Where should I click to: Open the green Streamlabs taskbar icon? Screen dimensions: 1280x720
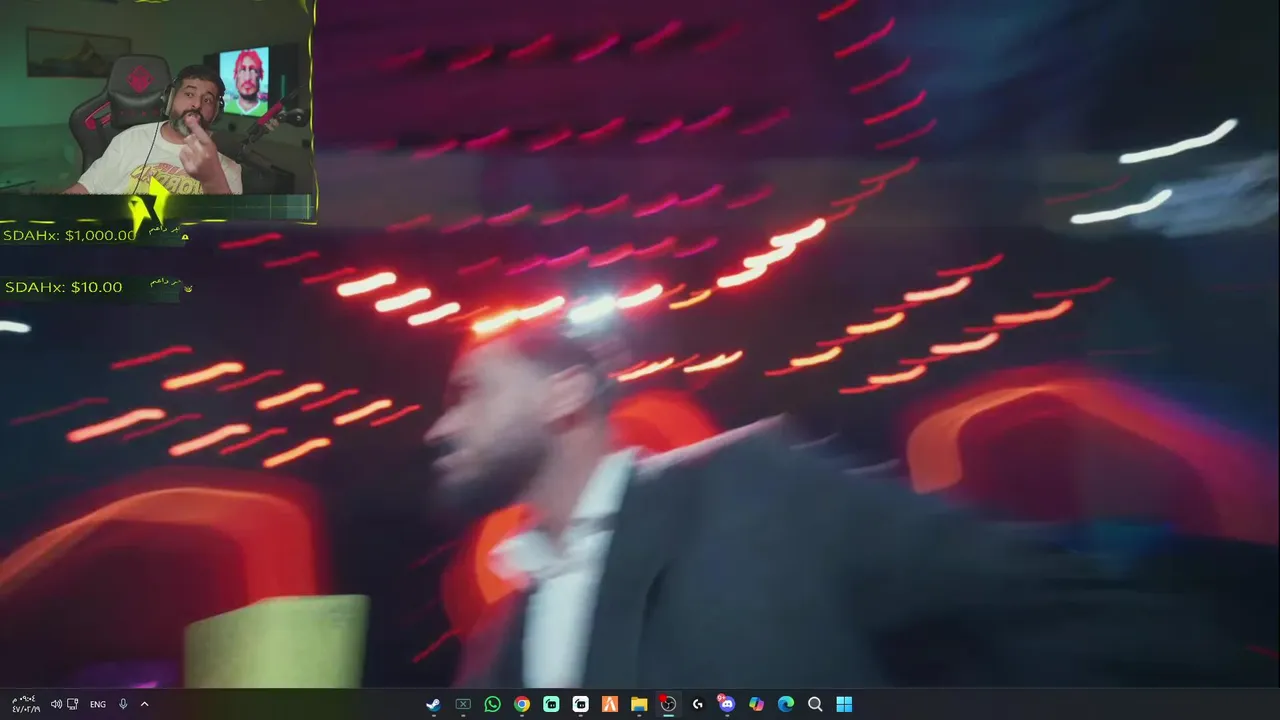551,704
